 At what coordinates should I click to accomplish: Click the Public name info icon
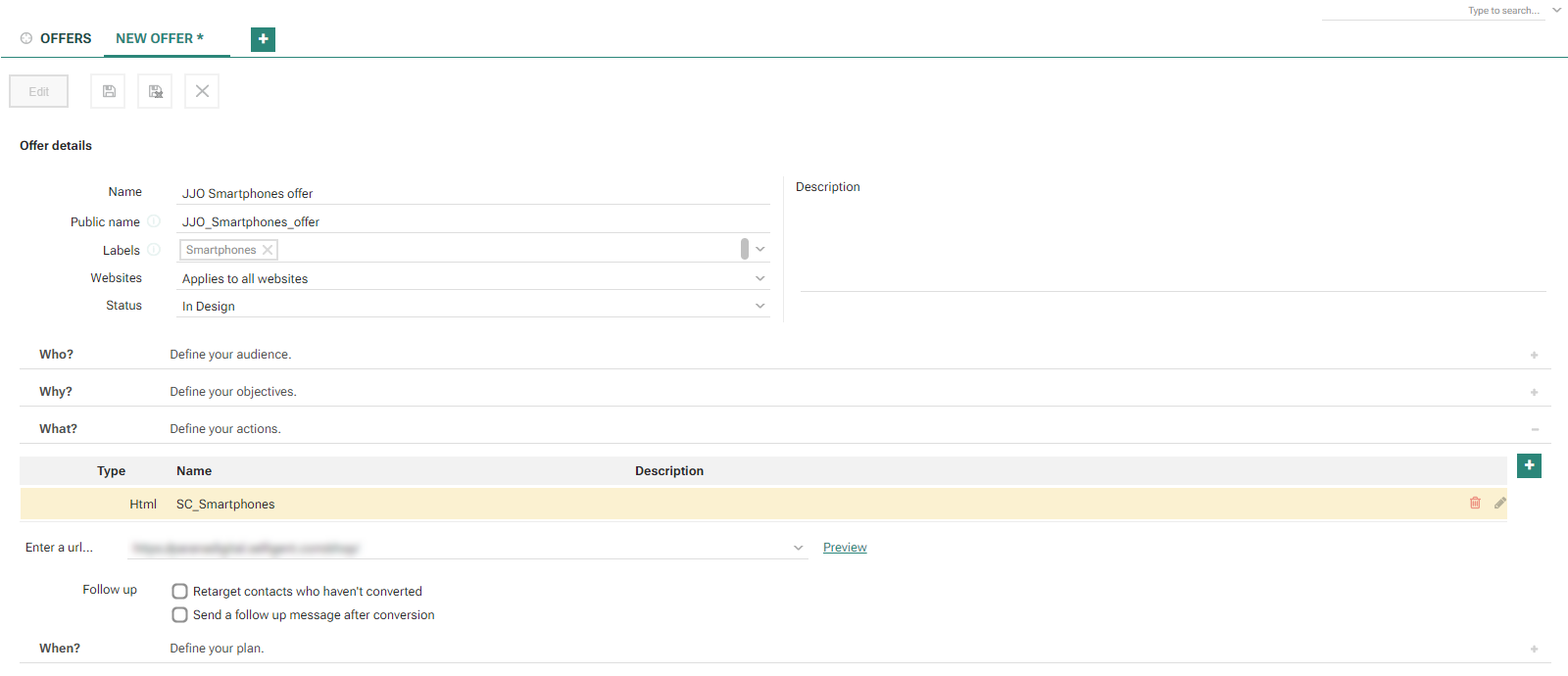154,221
